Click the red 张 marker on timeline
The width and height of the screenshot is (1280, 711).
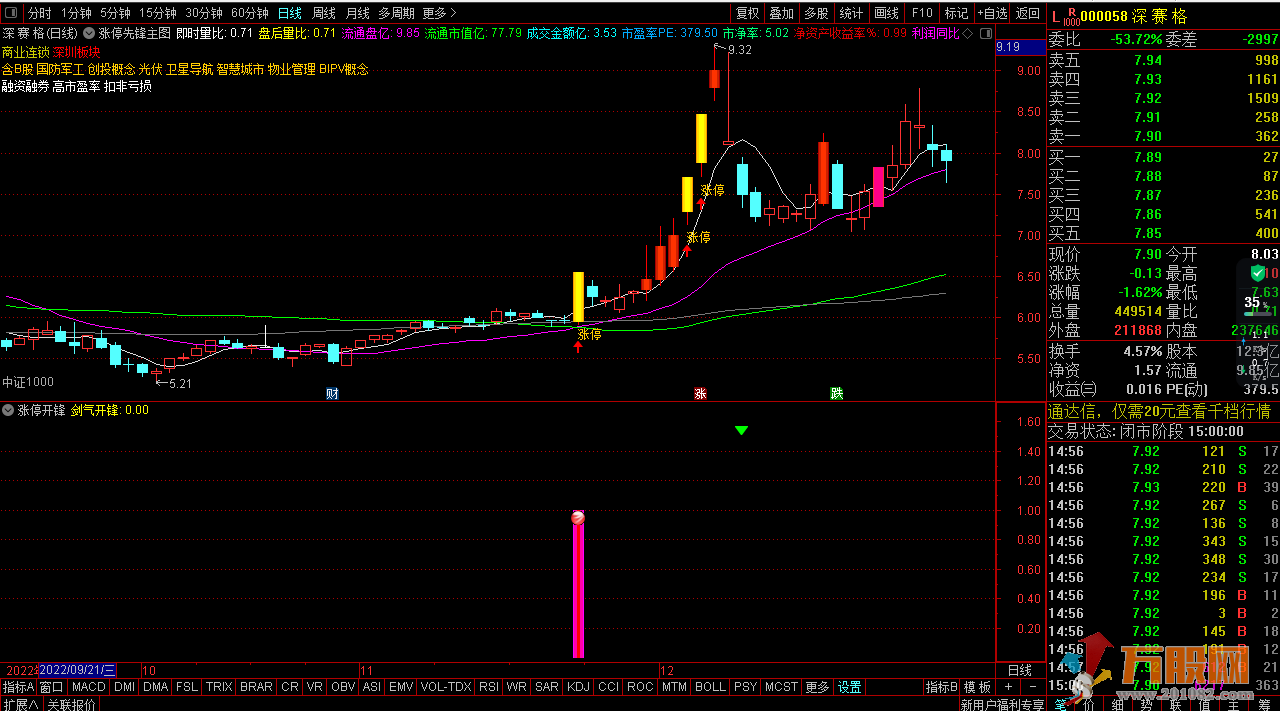pos(700,393)
